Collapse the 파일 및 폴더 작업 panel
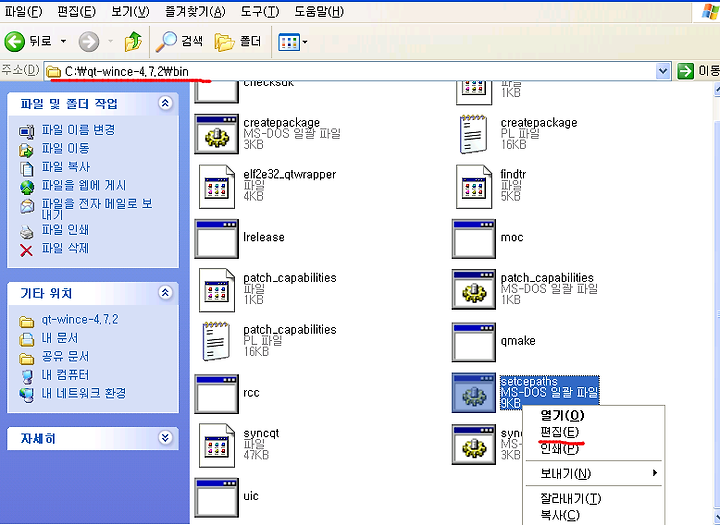The width and height of the screenshot is (720, 525). 165,103
